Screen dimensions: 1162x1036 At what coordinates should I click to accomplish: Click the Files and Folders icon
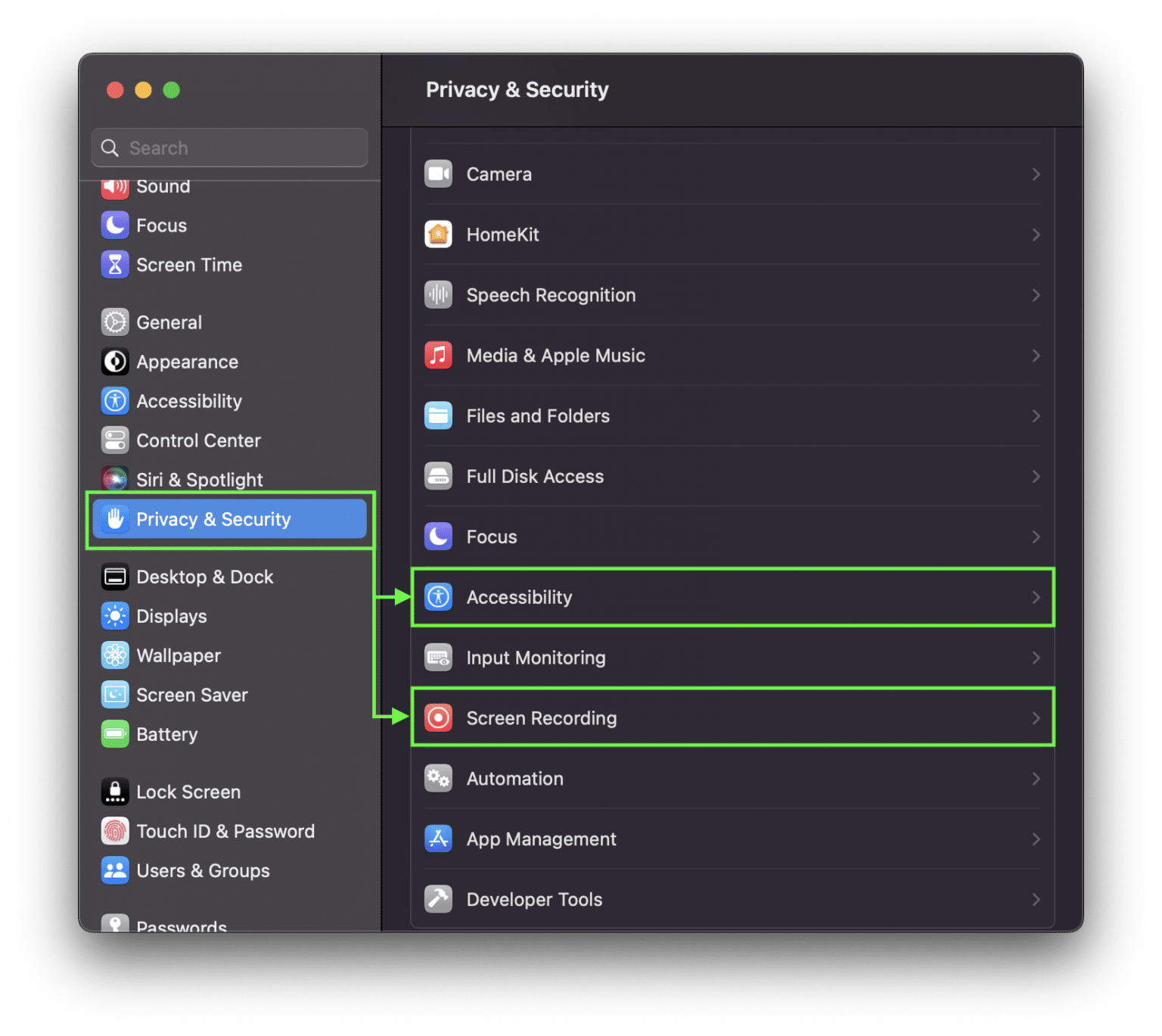pyautogui.click(x=438, y=415)
